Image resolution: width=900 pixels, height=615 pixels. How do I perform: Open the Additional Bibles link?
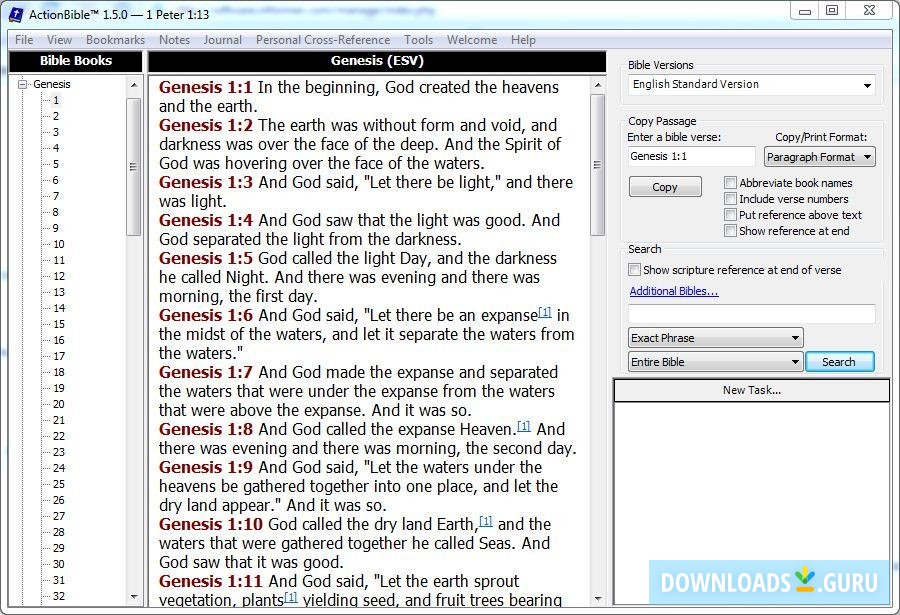coord(674,291)
